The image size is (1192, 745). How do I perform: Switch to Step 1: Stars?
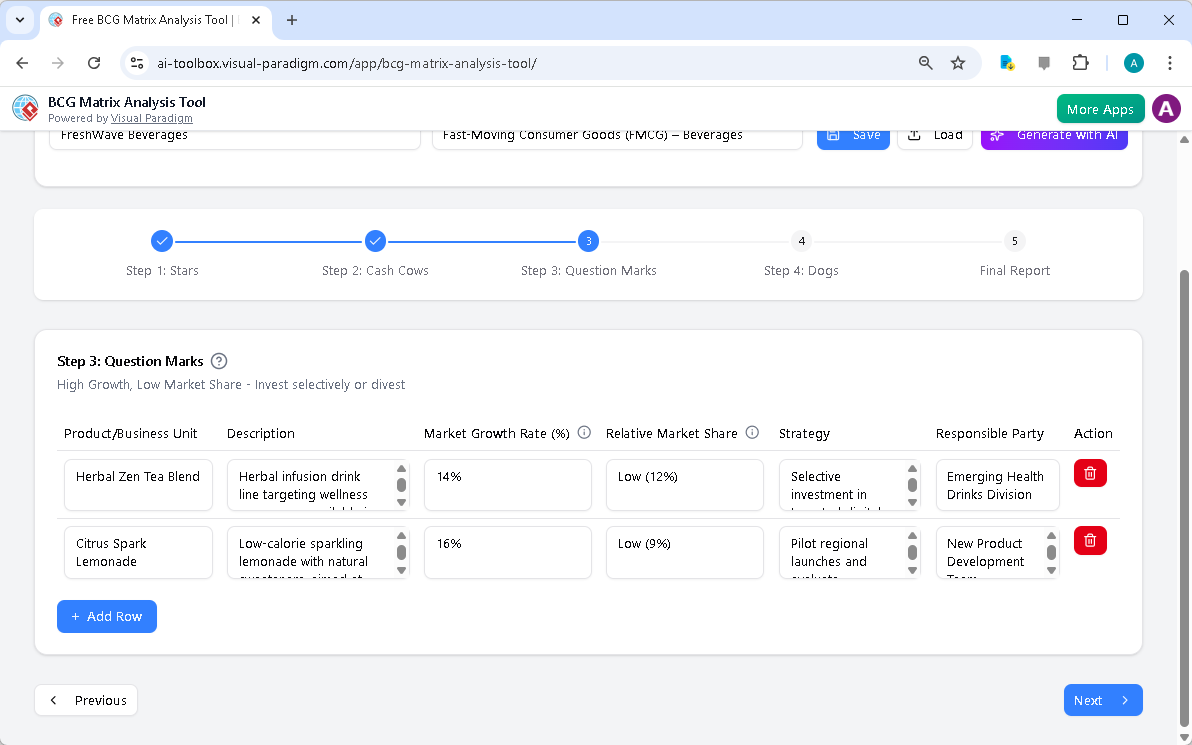click(162, 241)
